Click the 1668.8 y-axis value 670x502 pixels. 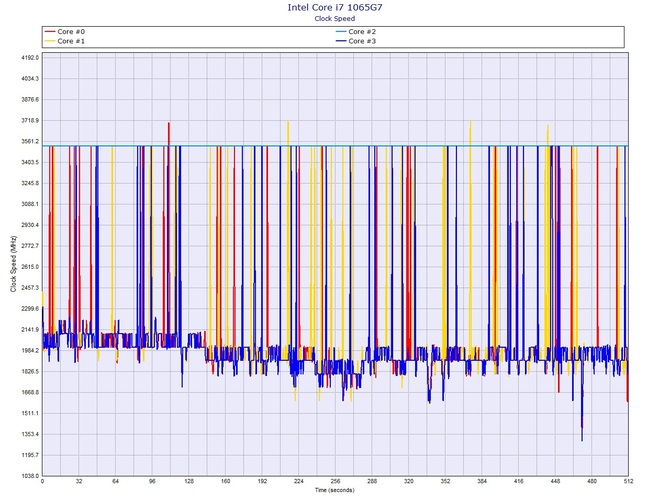pyautogui.click(x=30, y=393)
